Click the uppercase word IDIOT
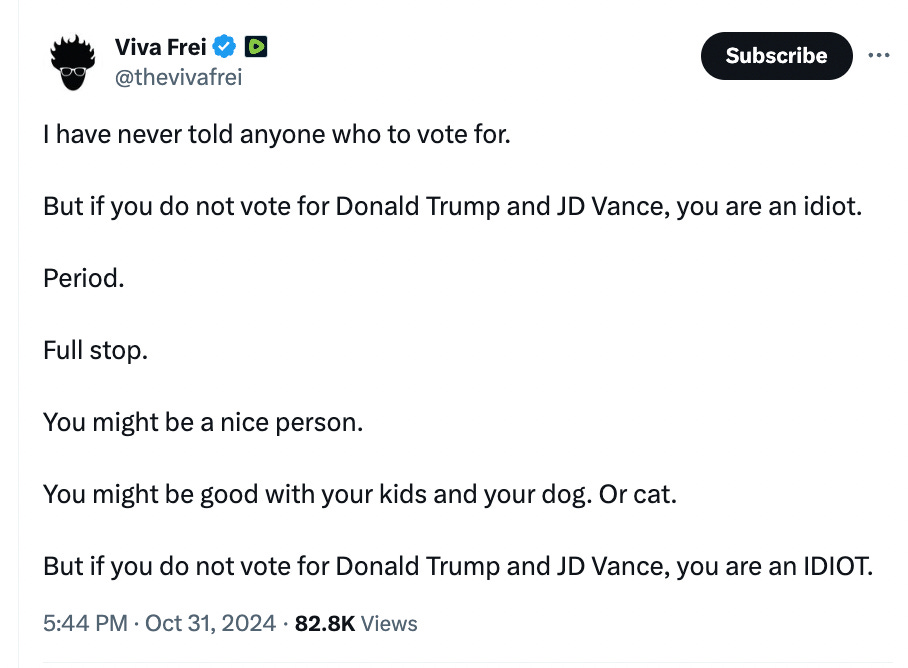This screenshot has width=908, height=668. [x=838, y=566]
